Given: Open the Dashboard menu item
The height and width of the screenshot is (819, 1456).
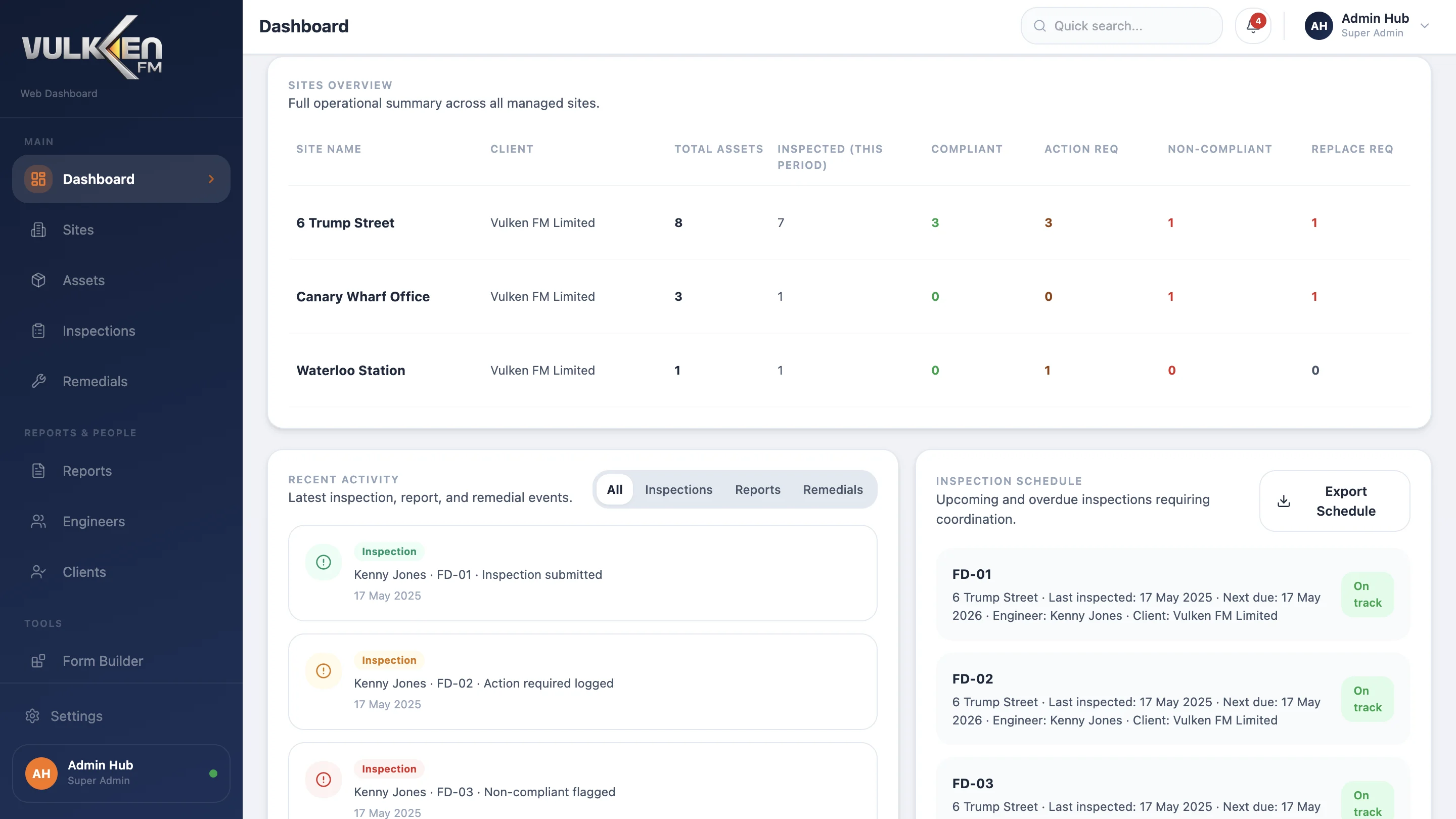Looking at the screenshot, I should click(99, 178).
